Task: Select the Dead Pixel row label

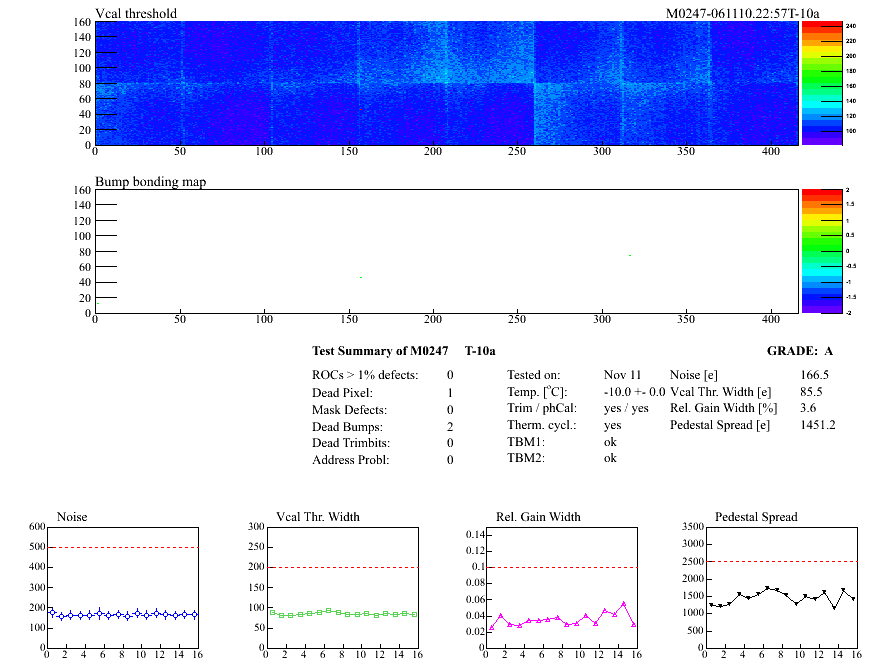Action: [x=342, y=392]
